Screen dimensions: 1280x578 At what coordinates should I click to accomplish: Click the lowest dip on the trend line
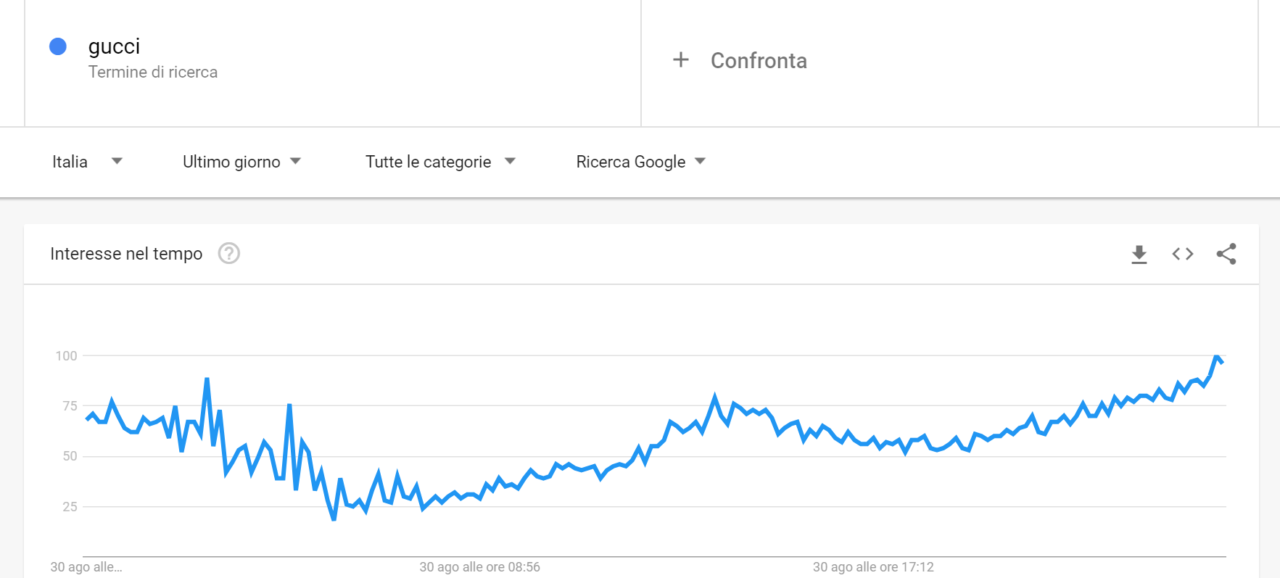tap(334, 519)
